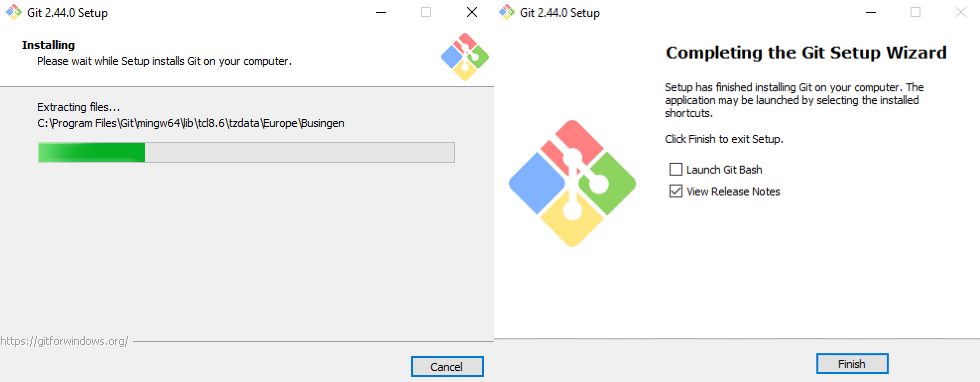This screenshot has width=980, height=382.
Task: Click the extracting file path text
Action: coord(191,123)
